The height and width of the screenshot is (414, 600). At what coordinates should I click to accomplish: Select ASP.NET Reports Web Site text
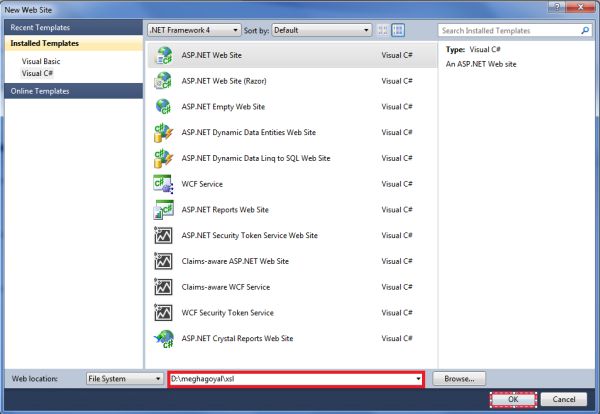225,210
